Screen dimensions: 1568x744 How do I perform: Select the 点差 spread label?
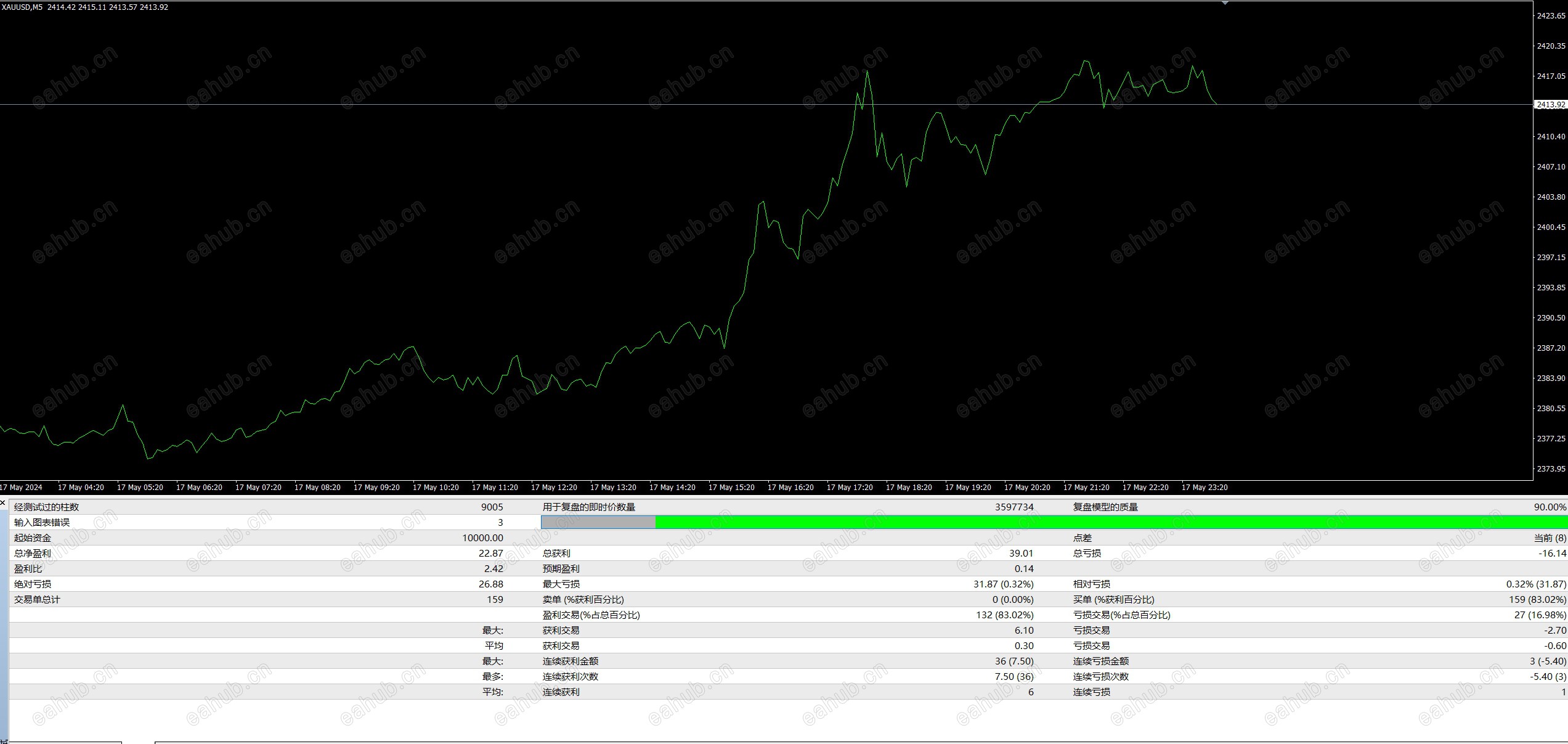click(1083, 538)
